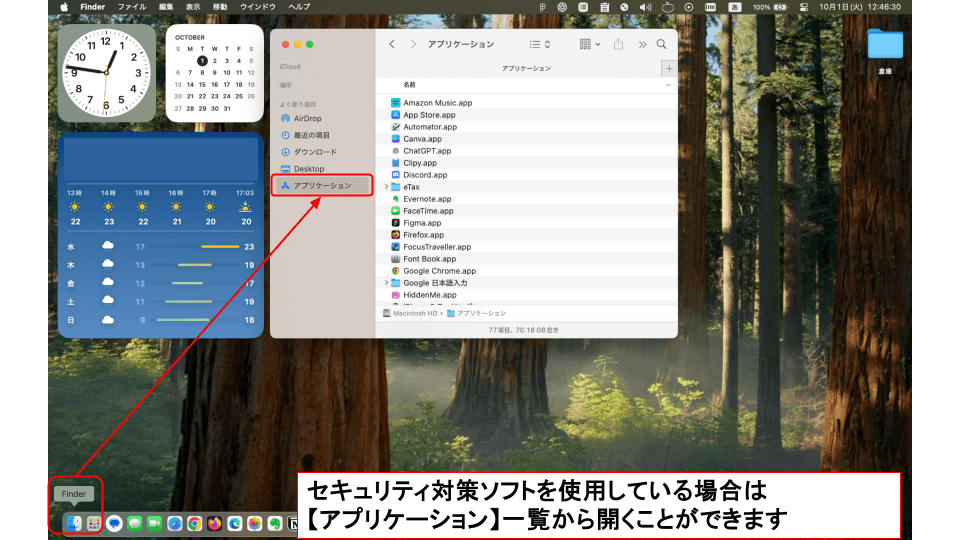Open the grouping options dropdown in toolbar
This screenshot has width=960, height=540.
tap(590, 44)
